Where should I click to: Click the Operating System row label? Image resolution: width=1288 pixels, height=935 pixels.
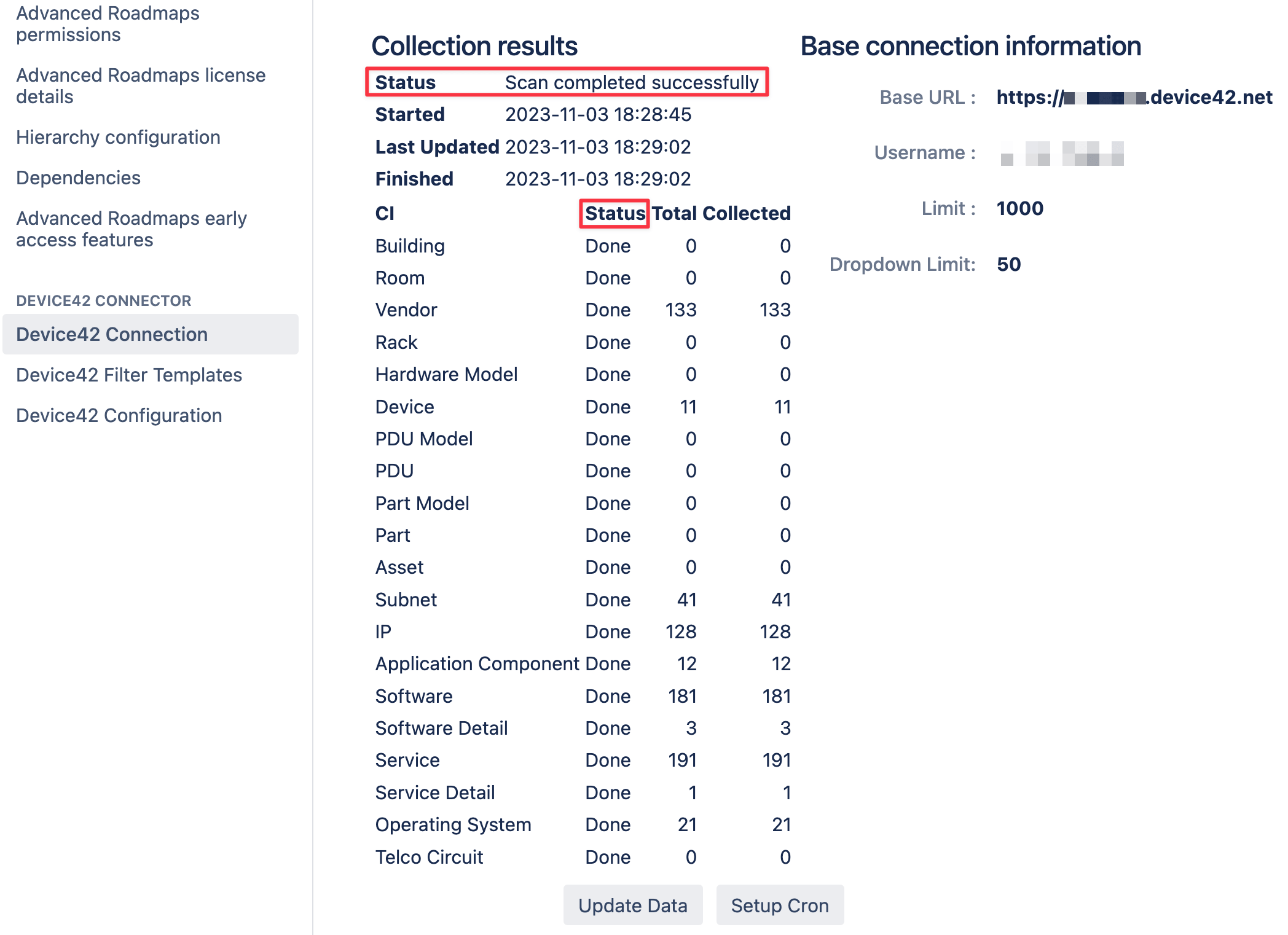(x=453, y=824)
